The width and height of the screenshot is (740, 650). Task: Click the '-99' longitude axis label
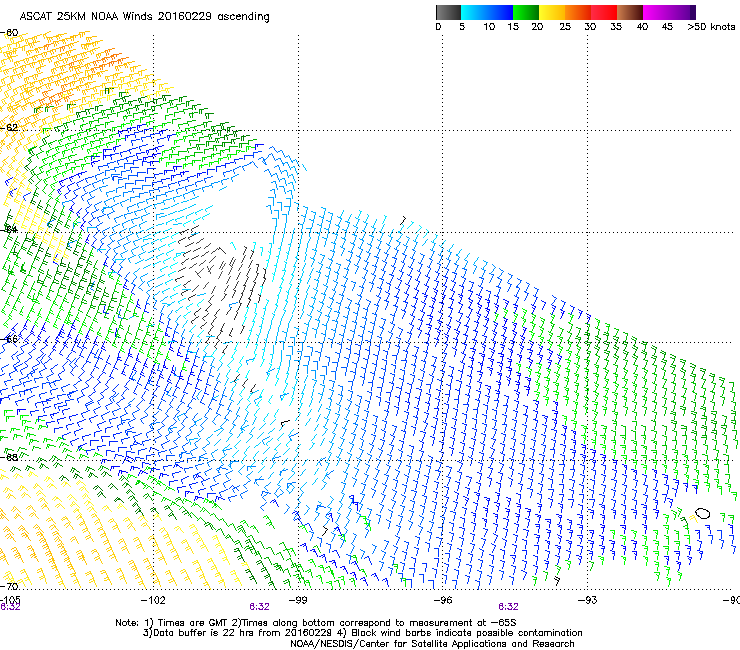[x=298, y=600]
